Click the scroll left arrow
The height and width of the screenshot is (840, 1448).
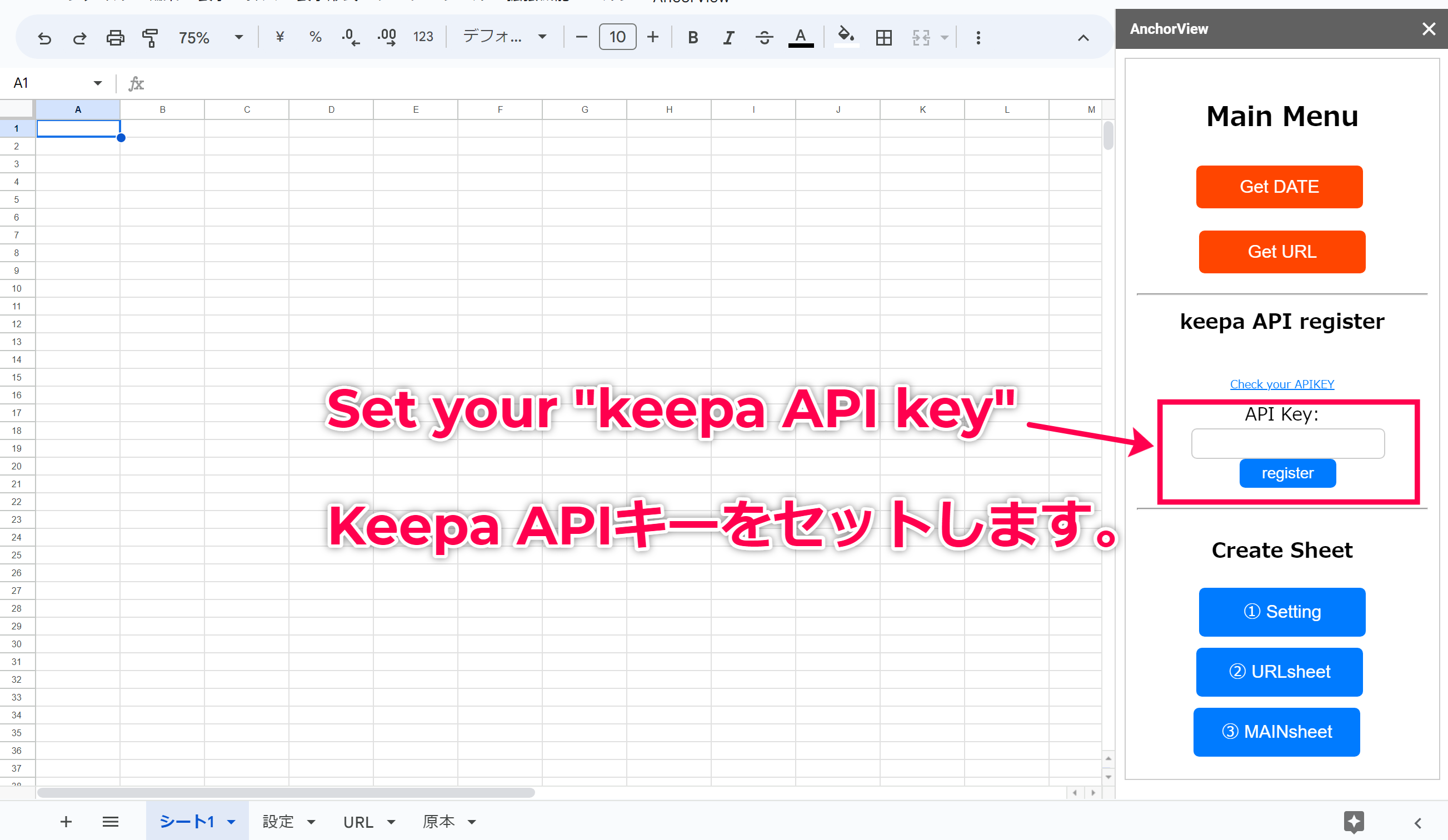pos(1075,793)
